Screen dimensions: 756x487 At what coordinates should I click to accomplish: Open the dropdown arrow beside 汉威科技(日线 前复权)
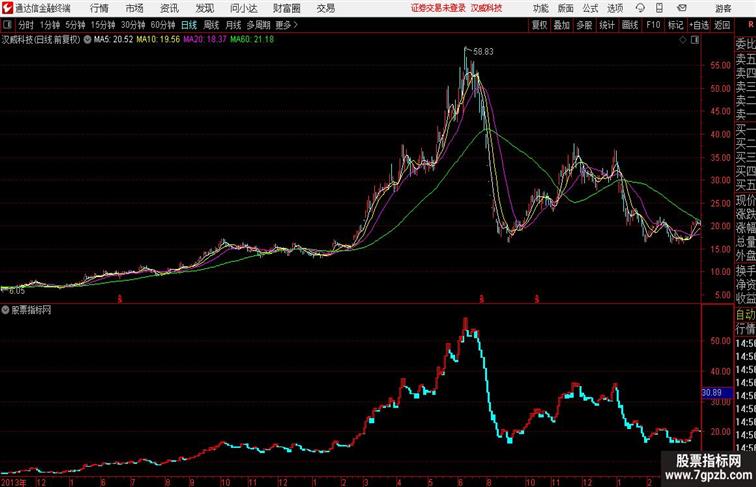pos(87,40)
